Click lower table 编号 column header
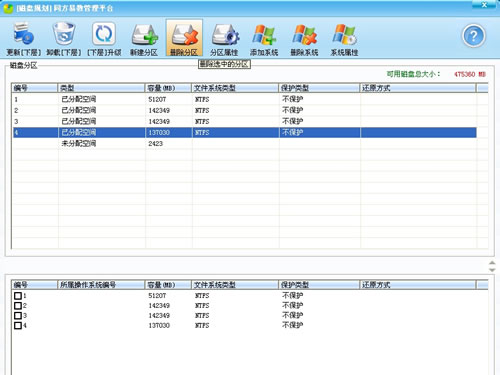The width and height of the screenshot is (500, 375). 35,285
